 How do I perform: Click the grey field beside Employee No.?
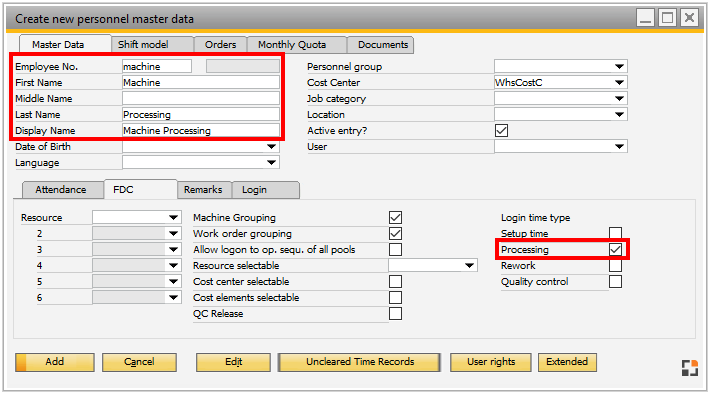(x=243, y=67)
